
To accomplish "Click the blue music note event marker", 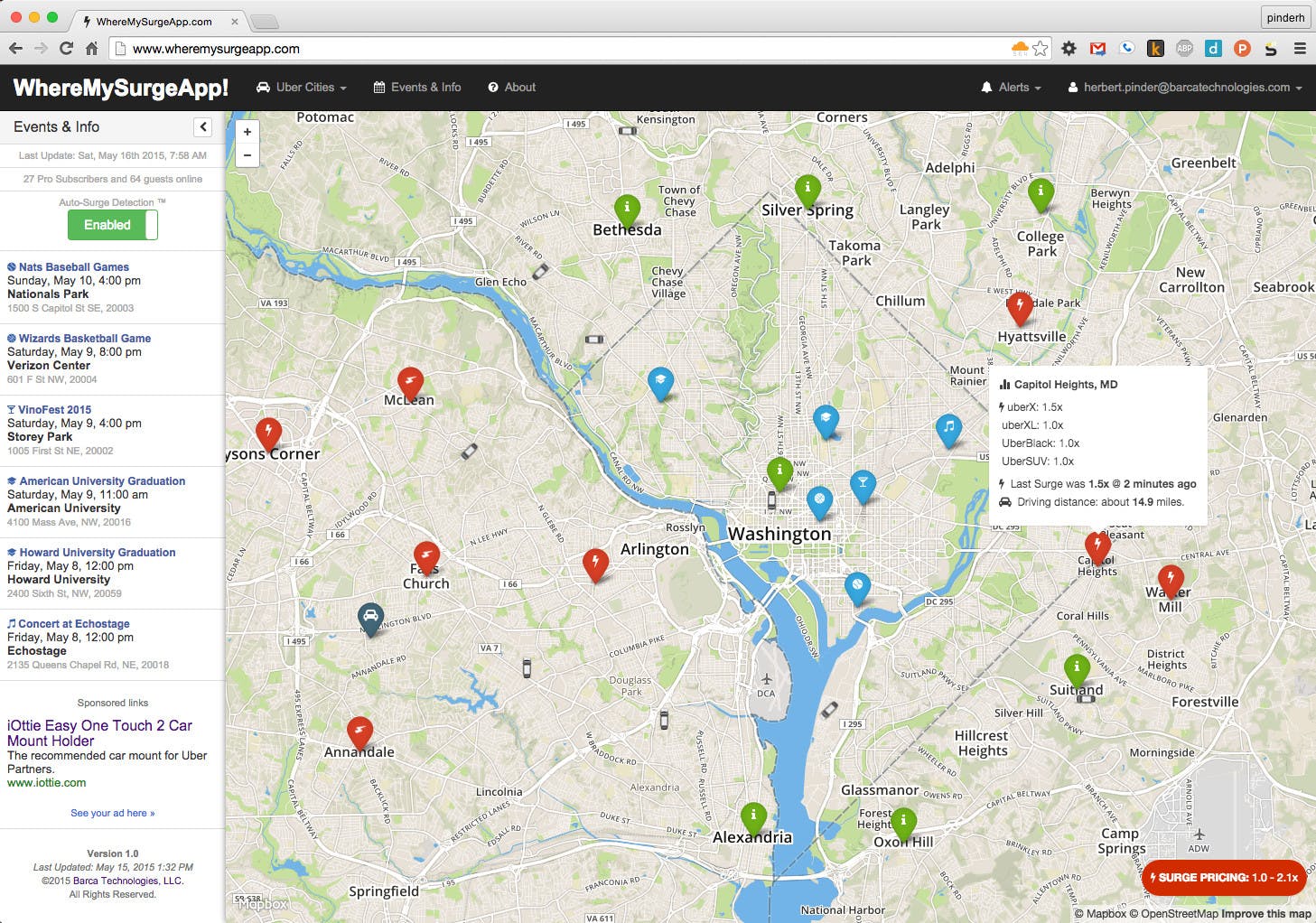I will click(x=948, y=429).
